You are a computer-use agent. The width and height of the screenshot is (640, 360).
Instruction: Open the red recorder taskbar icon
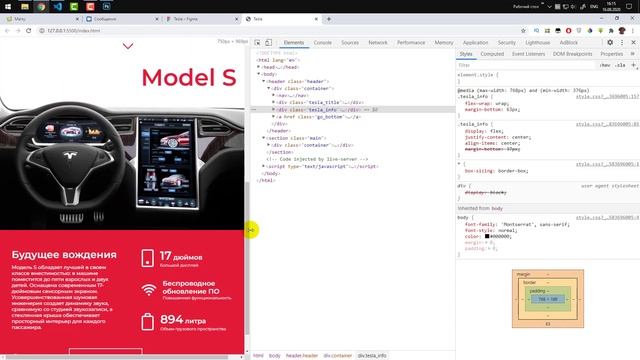pos(90,7)
